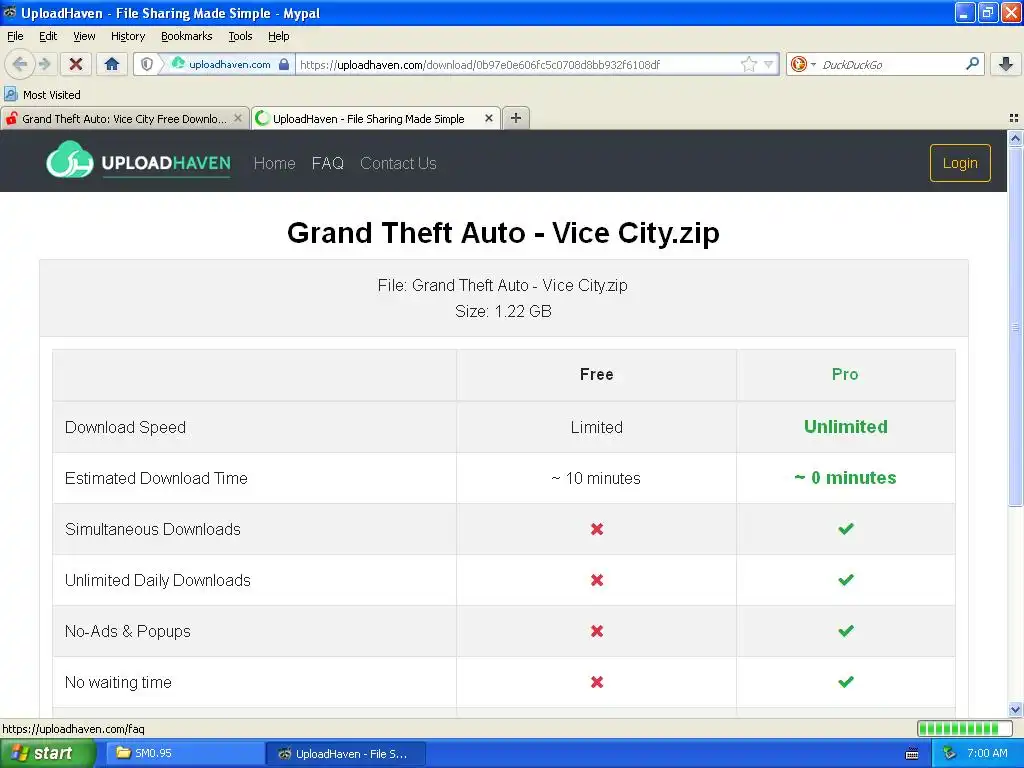Click the page scrollbar up arrow

click(1015, 138)
